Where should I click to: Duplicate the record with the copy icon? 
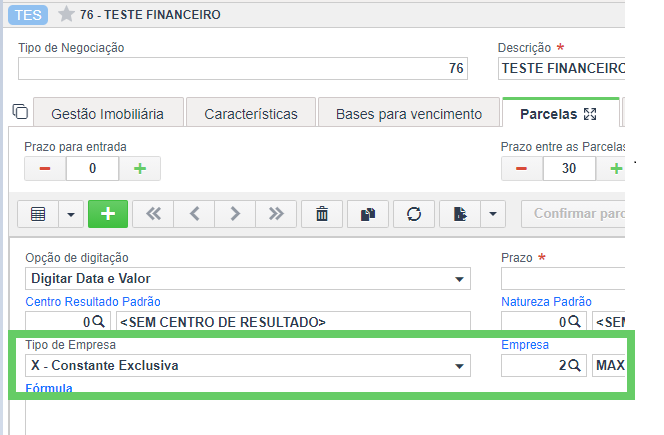(368, 213)
